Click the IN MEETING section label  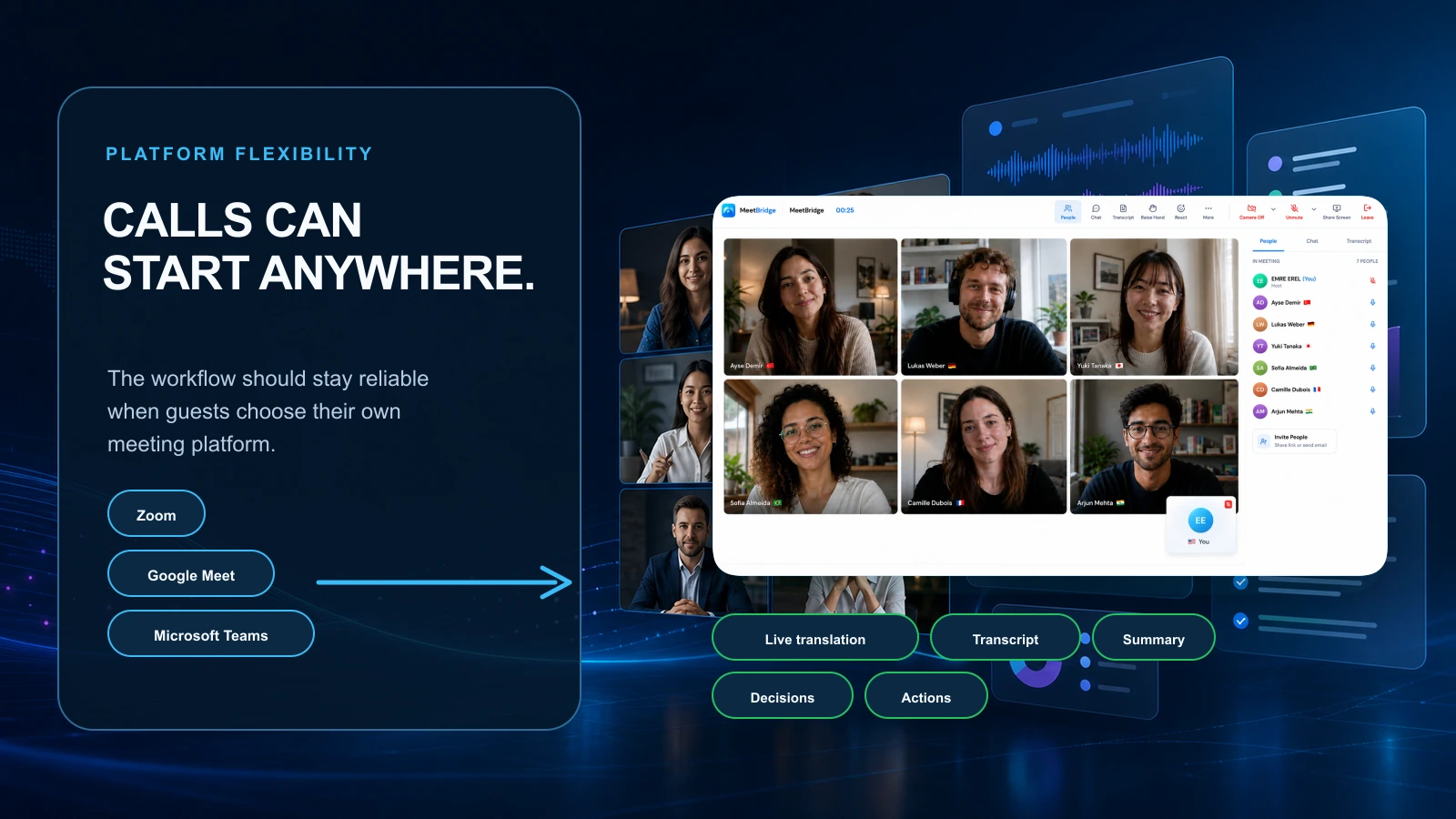point(1266,261)
